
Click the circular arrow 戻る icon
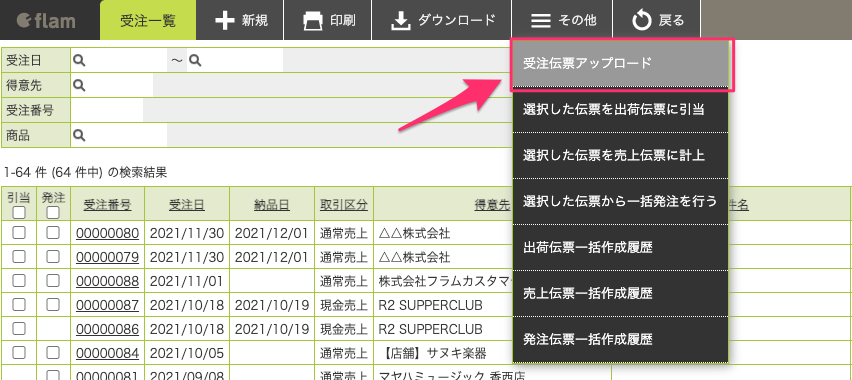pyautogui.click(x=642, y=21)
